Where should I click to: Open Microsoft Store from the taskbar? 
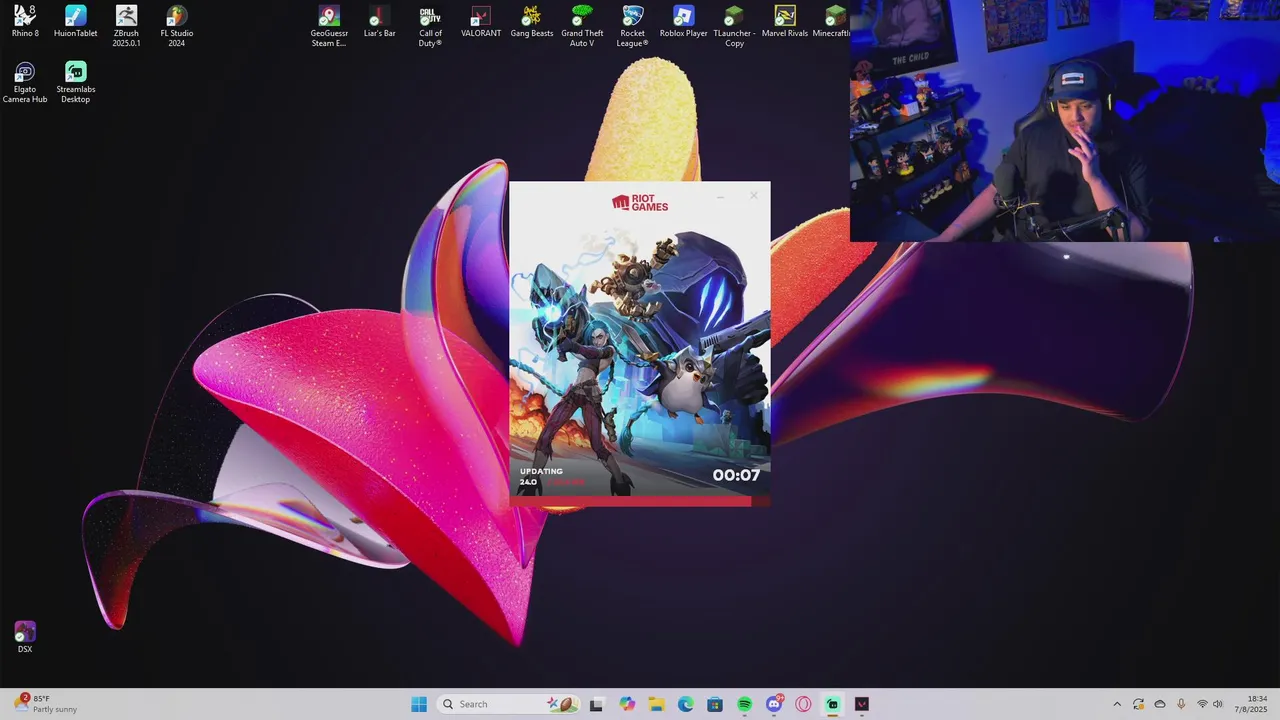coord(715,704)
